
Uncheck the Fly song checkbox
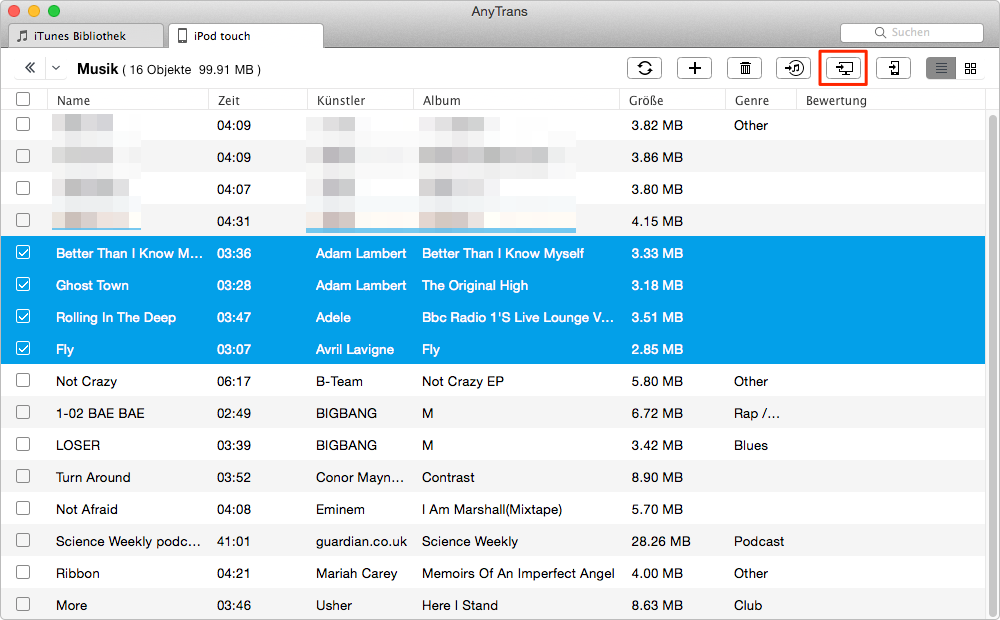(23, 348)
